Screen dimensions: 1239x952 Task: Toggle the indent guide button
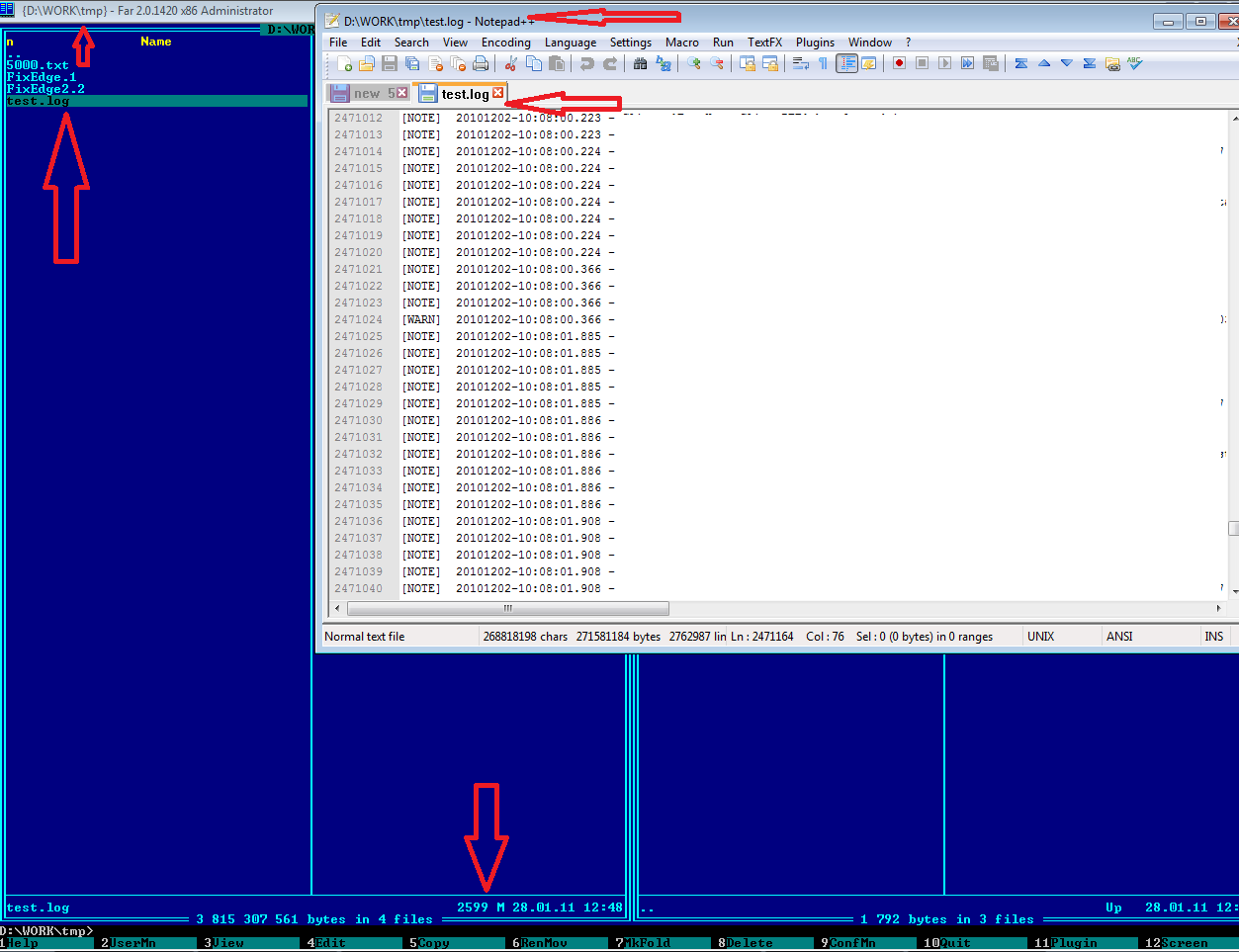pyautogui.click(x=846, y=63)
